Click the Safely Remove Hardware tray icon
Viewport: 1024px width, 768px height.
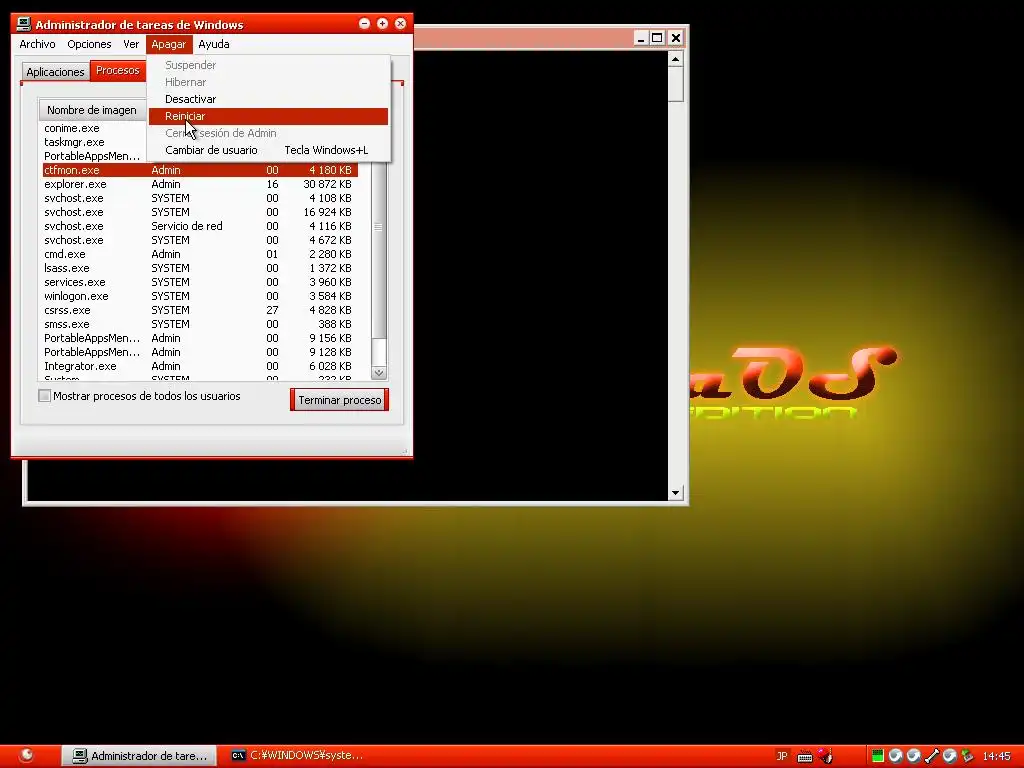pyautogui.click(x=967, y=756)
